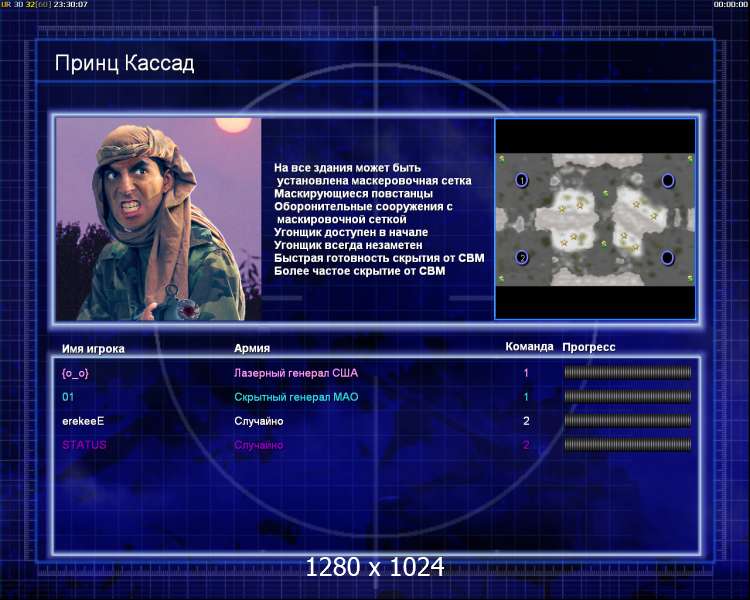This screenshot has height=600, width=750.
Task: Select the empty upper-right start position on minimap
Action: click(x=668, y=180)
